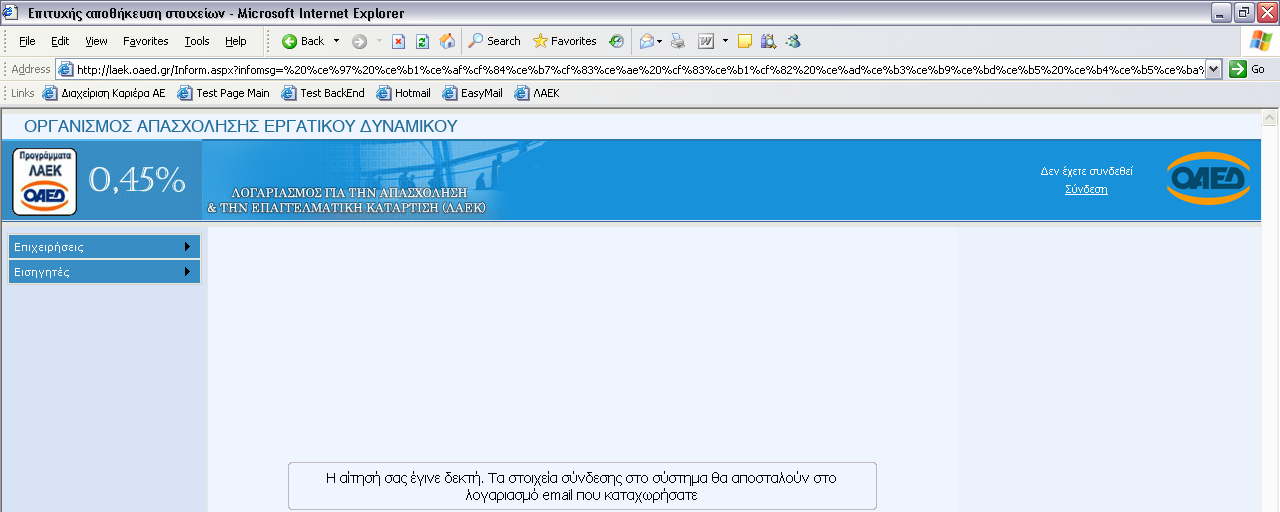This screenshot has height=512, width=1280.
Task: Click the Σύνδεση login link
Action: click(x=1086, y=189)
